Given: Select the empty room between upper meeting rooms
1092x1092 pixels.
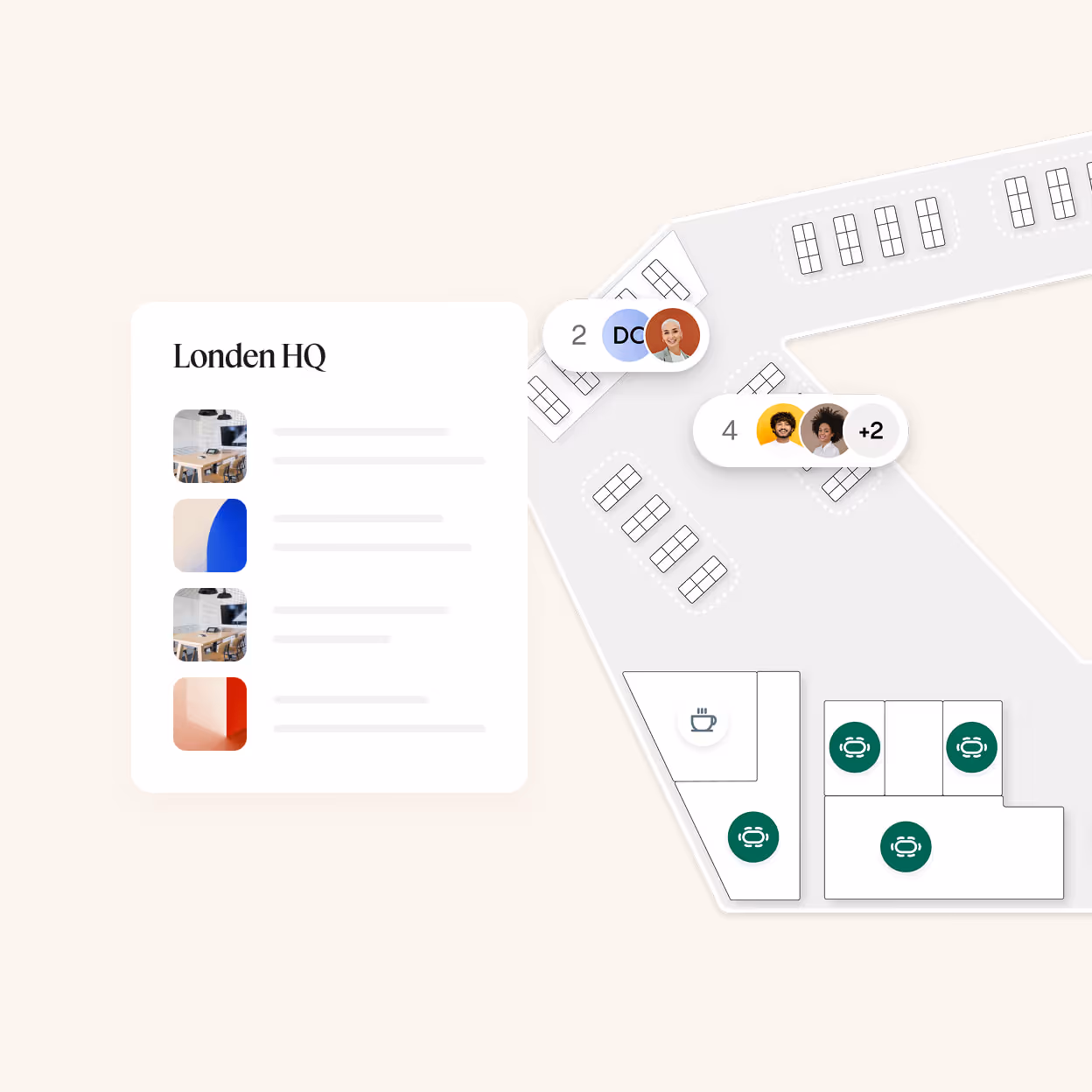Looking at the screenshot, I should click(x=913, y=747).
